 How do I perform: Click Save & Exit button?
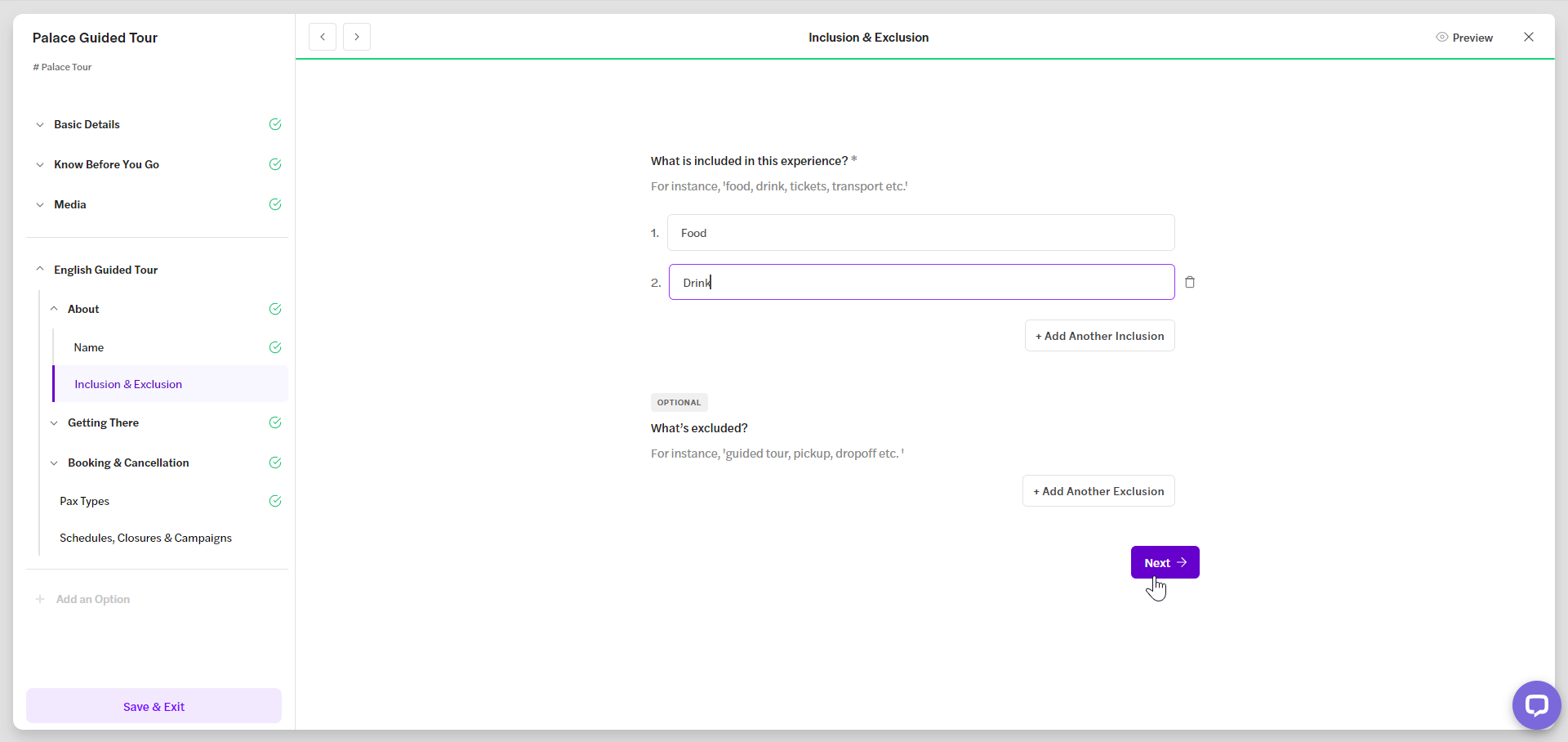click(x=154, y=706)
